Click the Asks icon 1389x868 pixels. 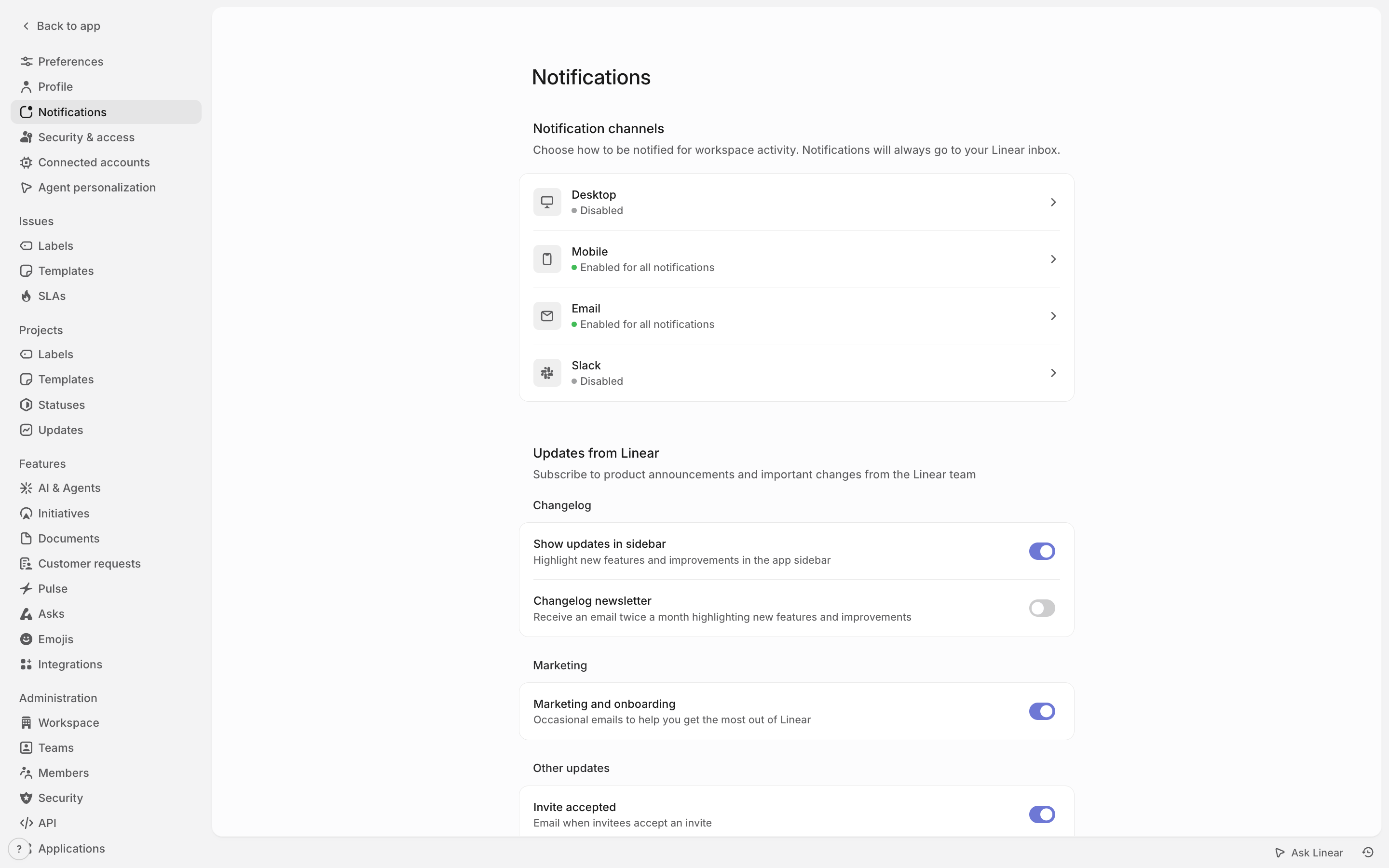pos(26,614)
